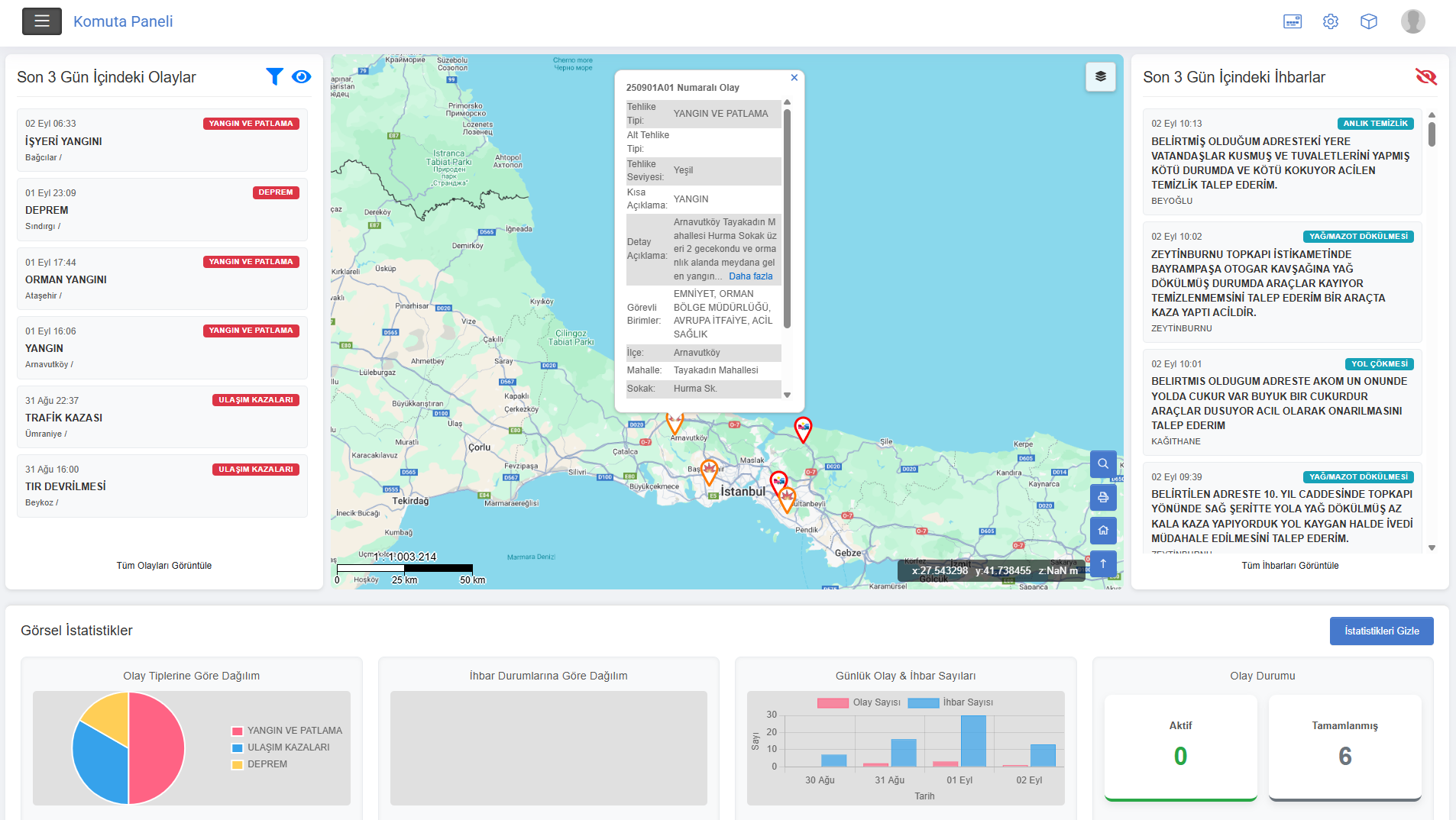The image size is (1456, 820).
Task: Toggle İhbar Sayısı legend in bar chart
Action: (950, 702)
